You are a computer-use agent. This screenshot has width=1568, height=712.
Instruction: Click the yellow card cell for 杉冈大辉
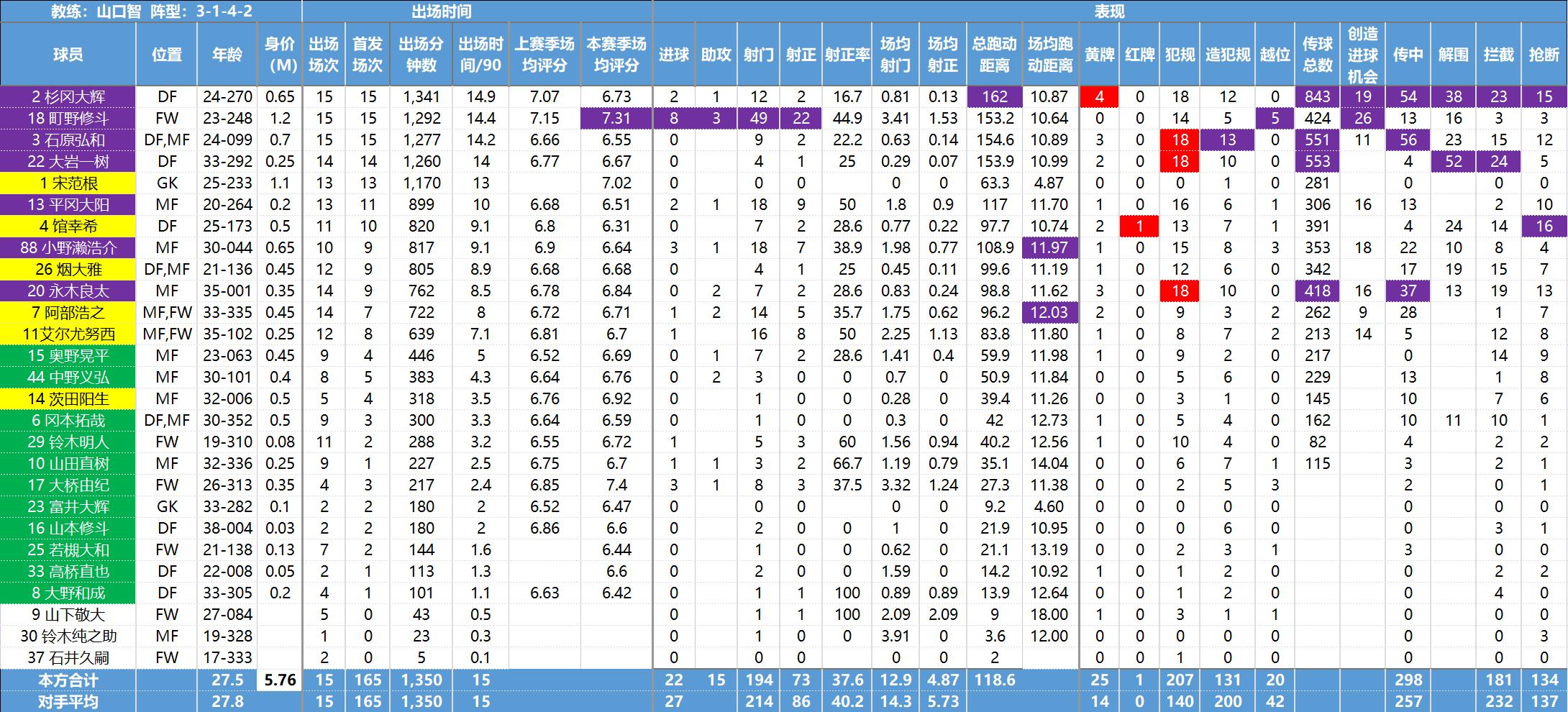[1100, 96]
